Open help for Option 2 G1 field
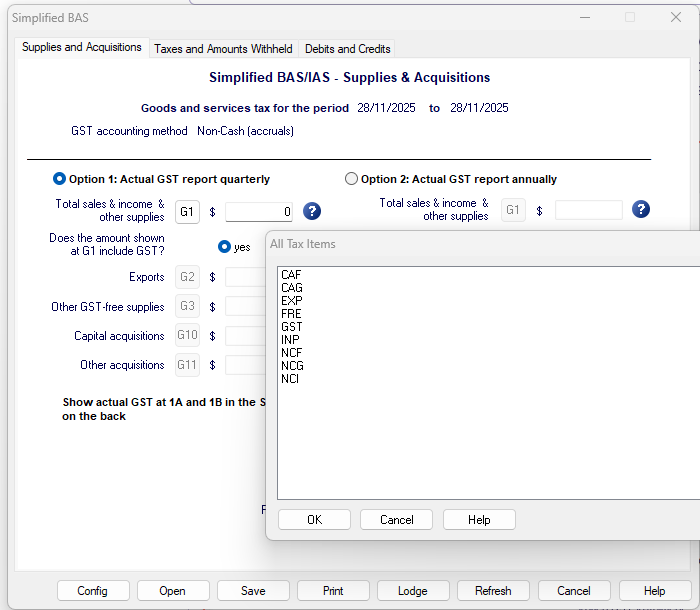 tap(641, 209)
